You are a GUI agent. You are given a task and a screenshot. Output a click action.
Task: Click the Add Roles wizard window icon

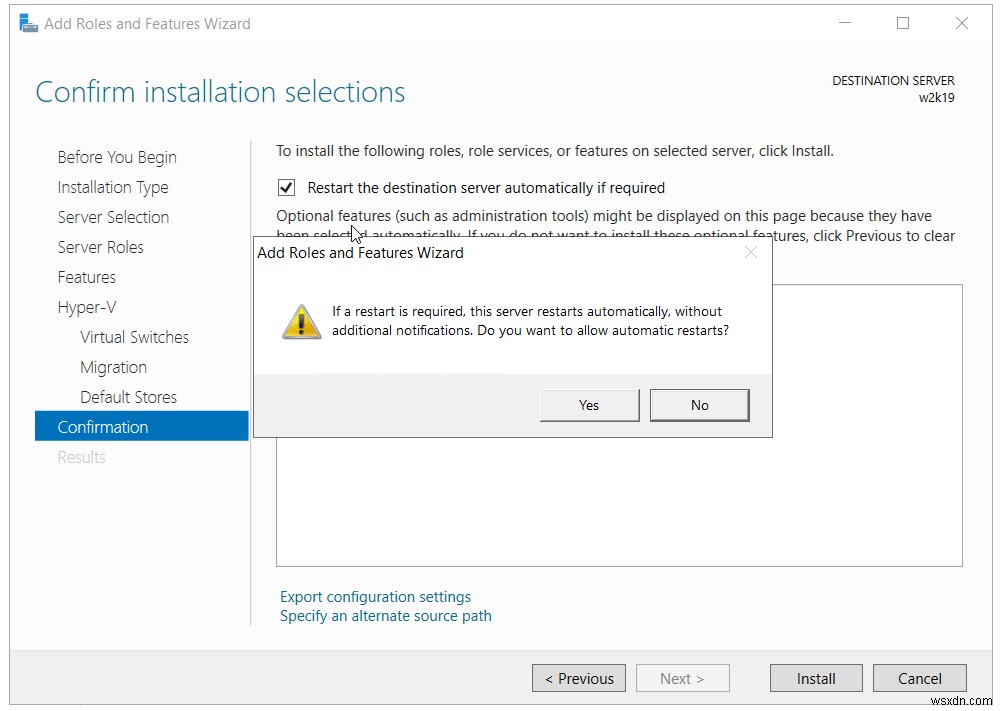click(x=27, y=22)
